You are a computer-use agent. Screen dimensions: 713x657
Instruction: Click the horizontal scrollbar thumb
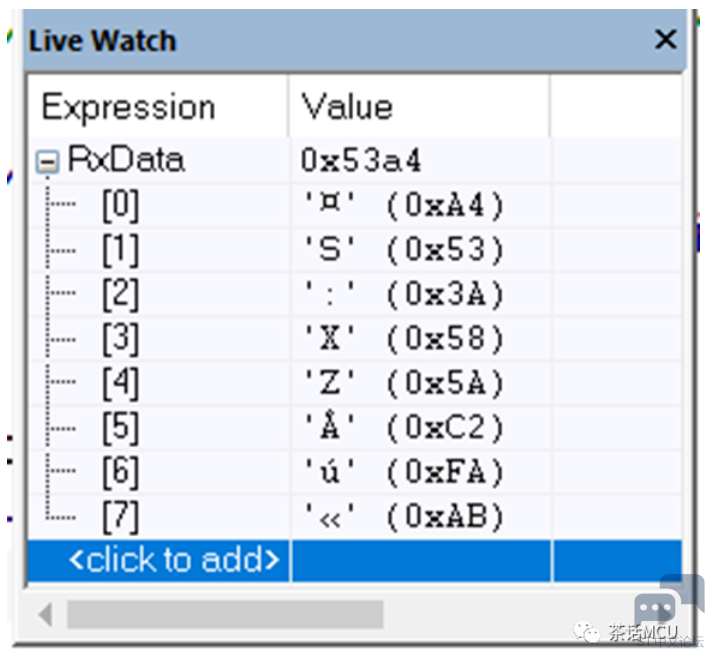pos(225,614)
